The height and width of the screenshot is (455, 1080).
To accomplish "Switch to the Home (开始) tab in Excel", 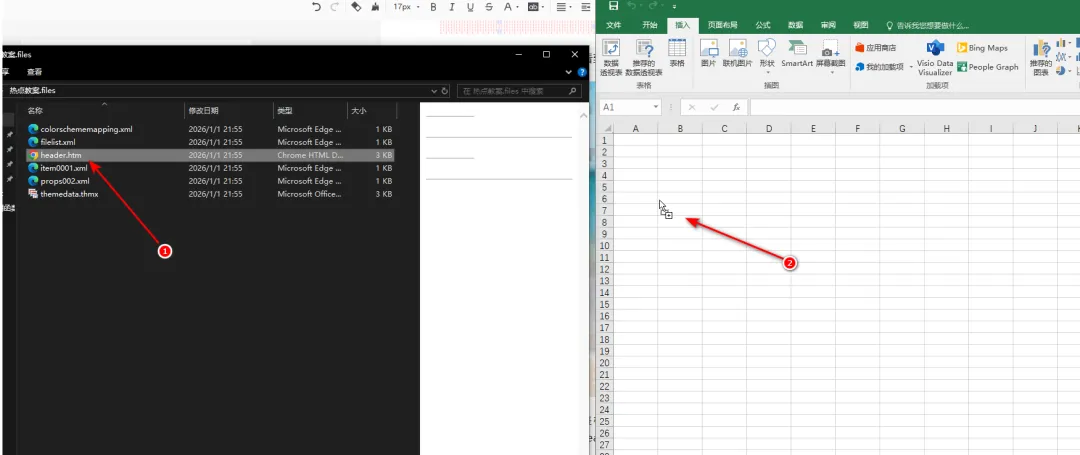I will [x=650, y=25].
